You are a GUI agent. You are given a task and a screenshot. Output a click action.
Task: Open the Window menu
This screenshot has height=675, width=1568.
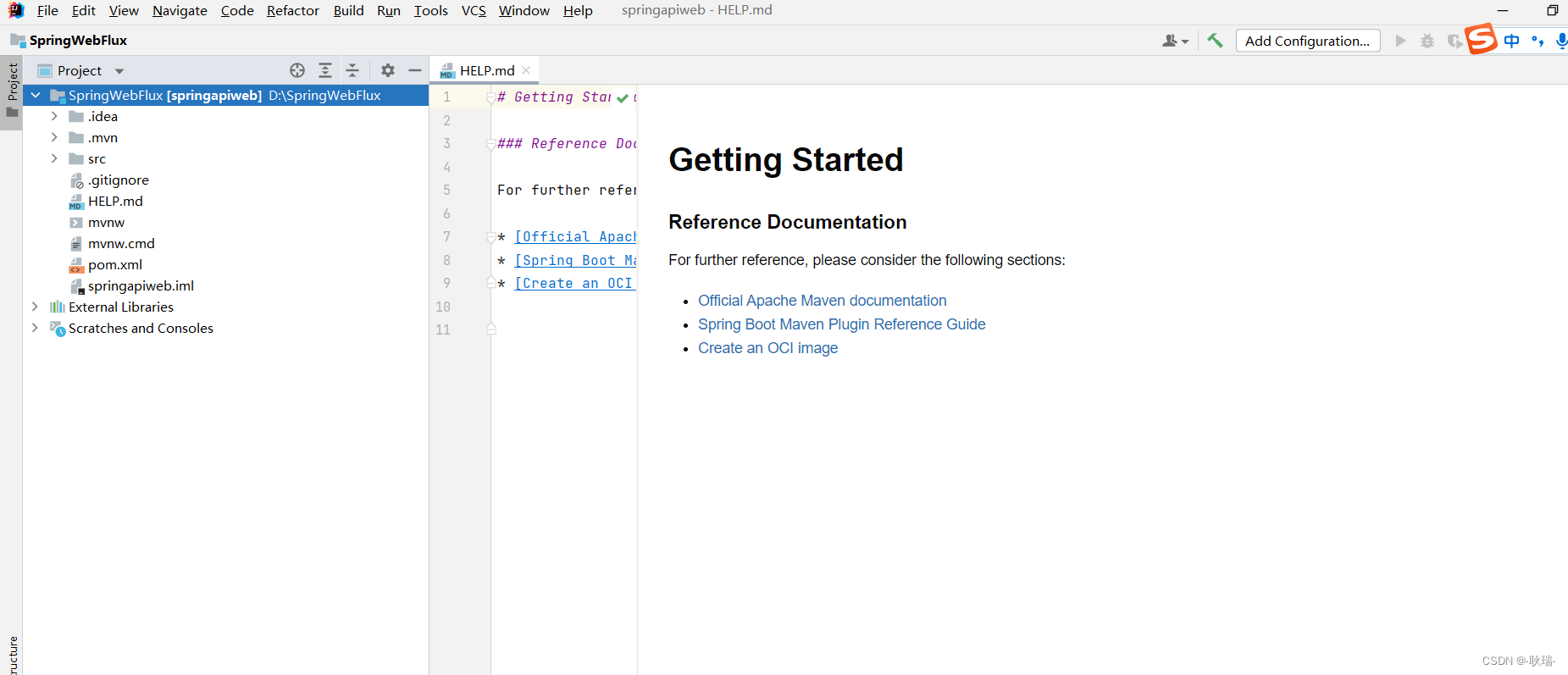[524, 10]
